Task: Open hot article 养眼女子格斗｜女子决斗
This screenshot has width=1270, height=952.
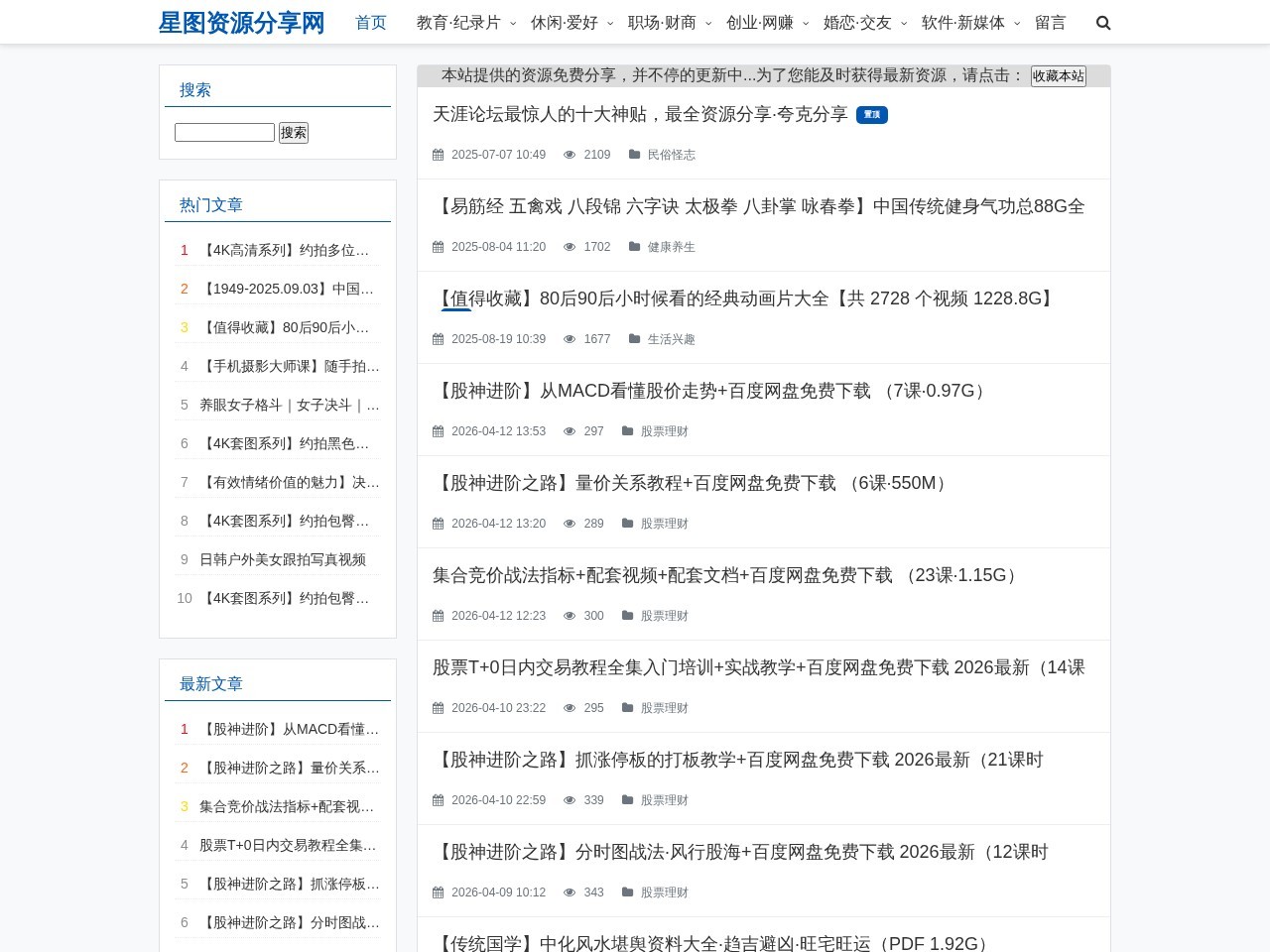Action: point(289,405)
